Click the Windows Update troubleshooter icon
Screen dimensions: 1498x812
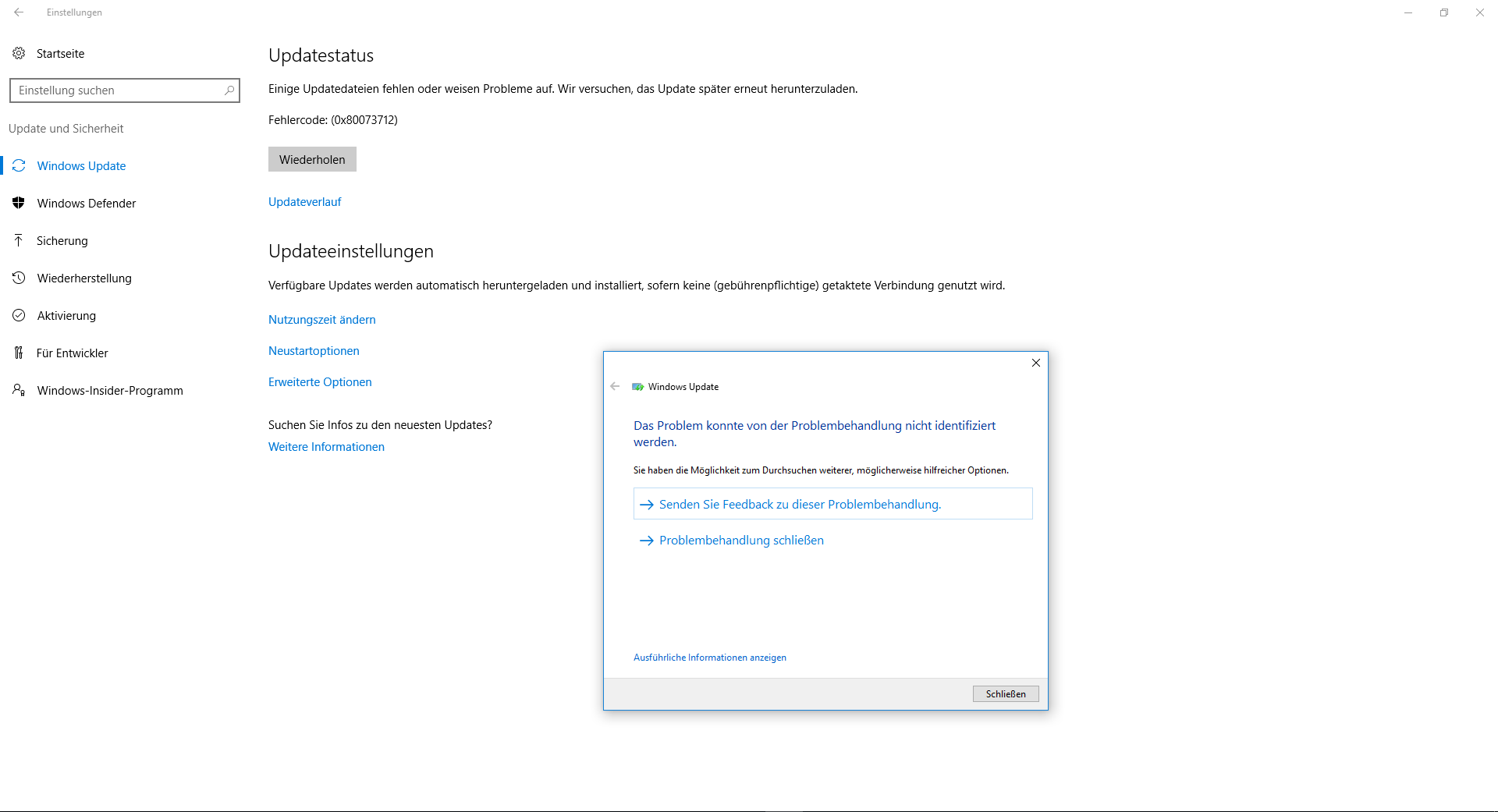point(637,387)
